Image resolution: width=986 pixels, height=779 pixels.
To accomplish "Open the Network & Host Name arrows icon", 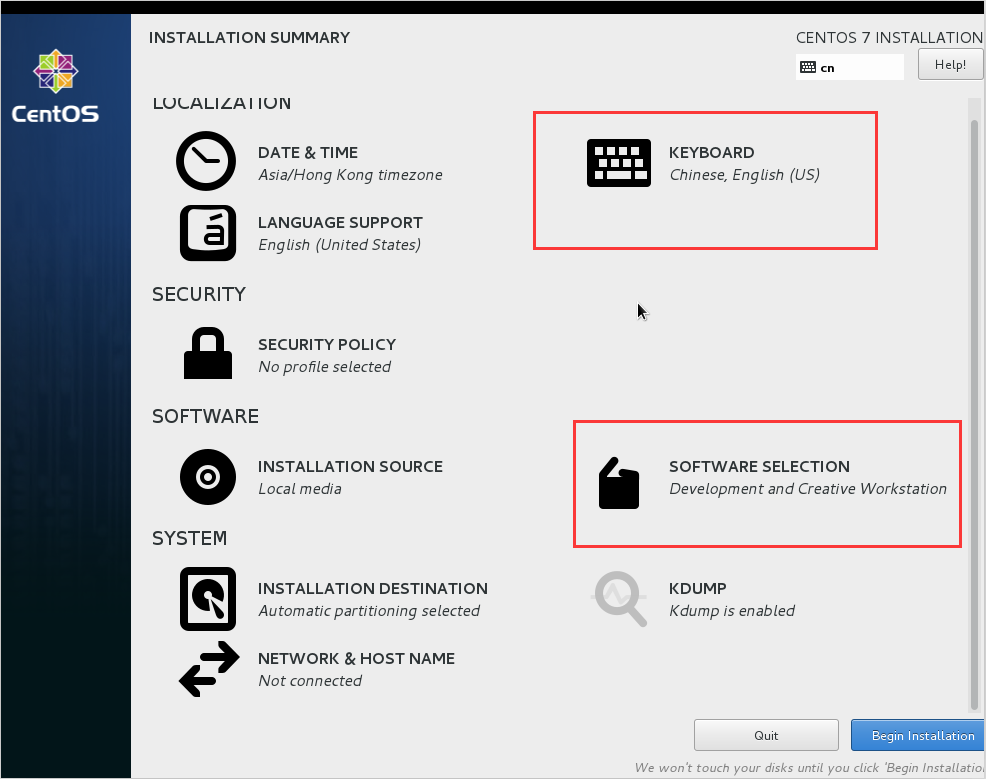I will pos(209,669).
